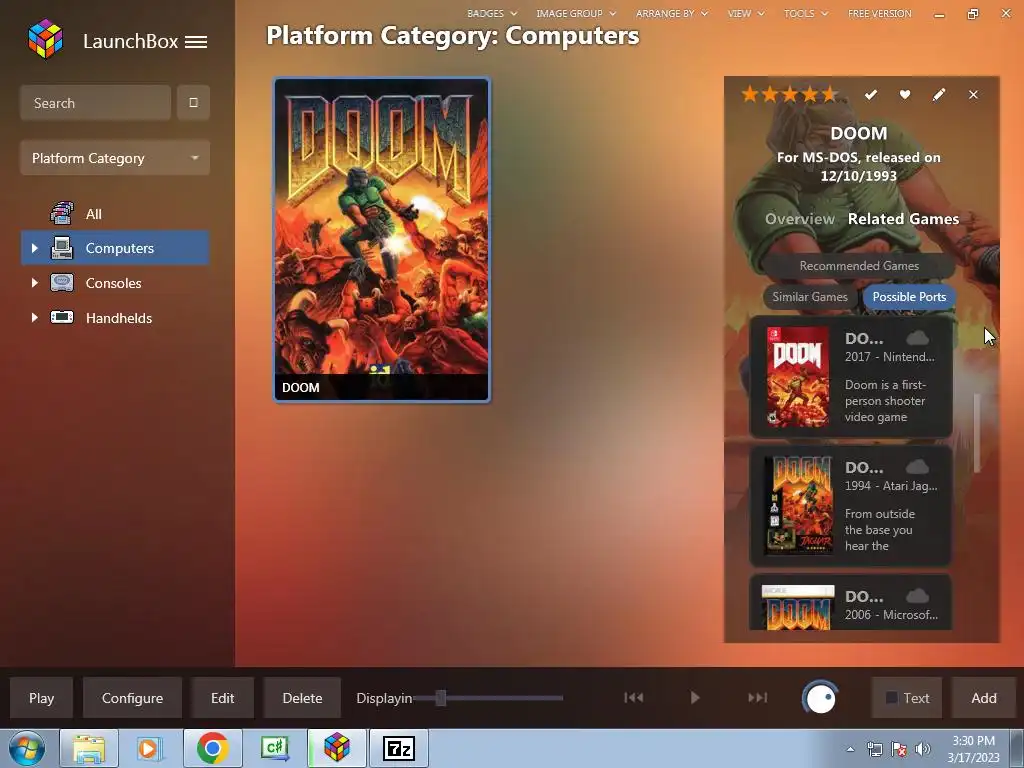This screenshot has width=1024, height=768.
Task: Switch to the Related Games tab
Action: coord(903,219)
